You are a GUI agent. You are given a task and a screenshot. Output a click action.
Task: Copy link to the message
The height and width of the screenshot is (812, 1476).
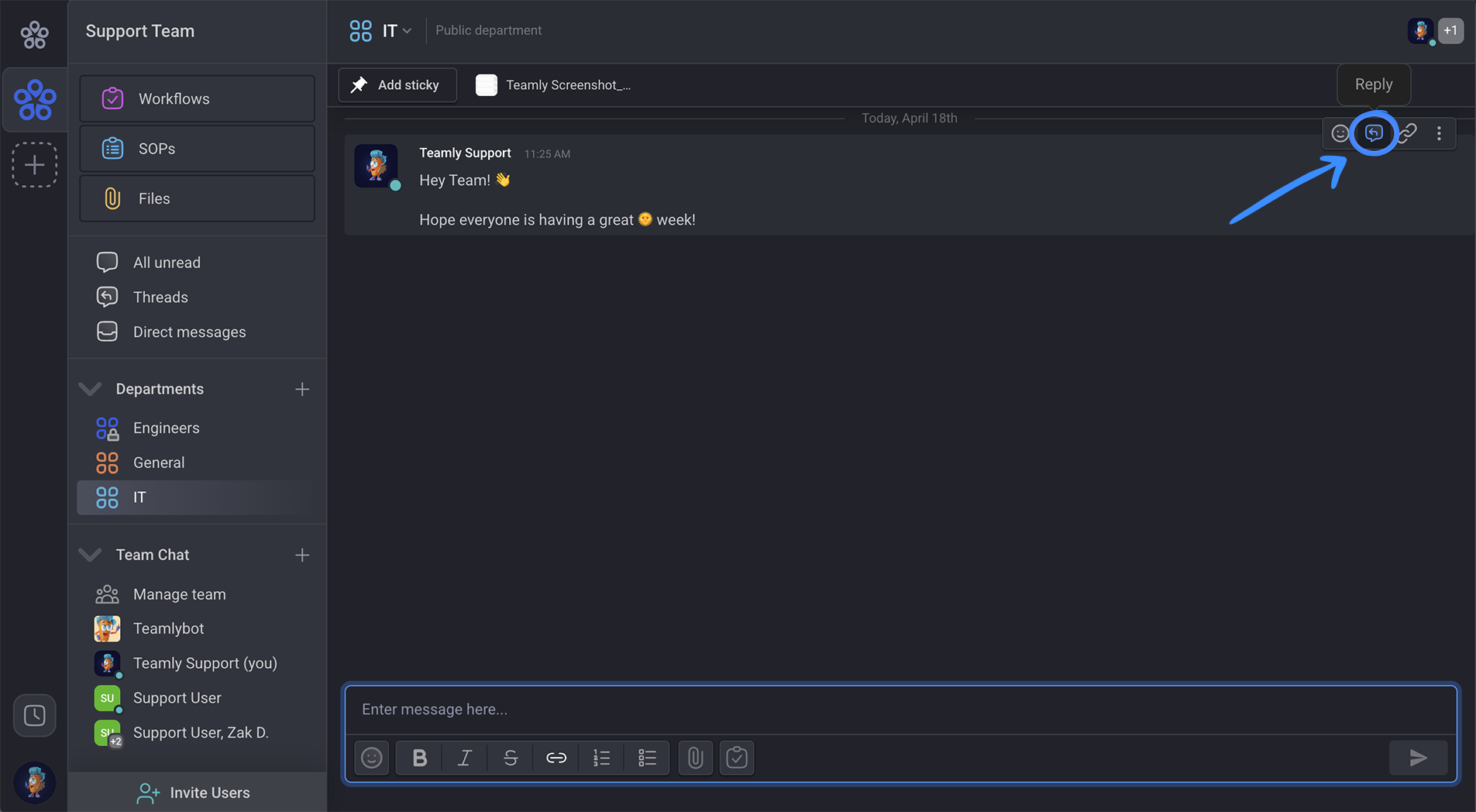pos(1408,133)
